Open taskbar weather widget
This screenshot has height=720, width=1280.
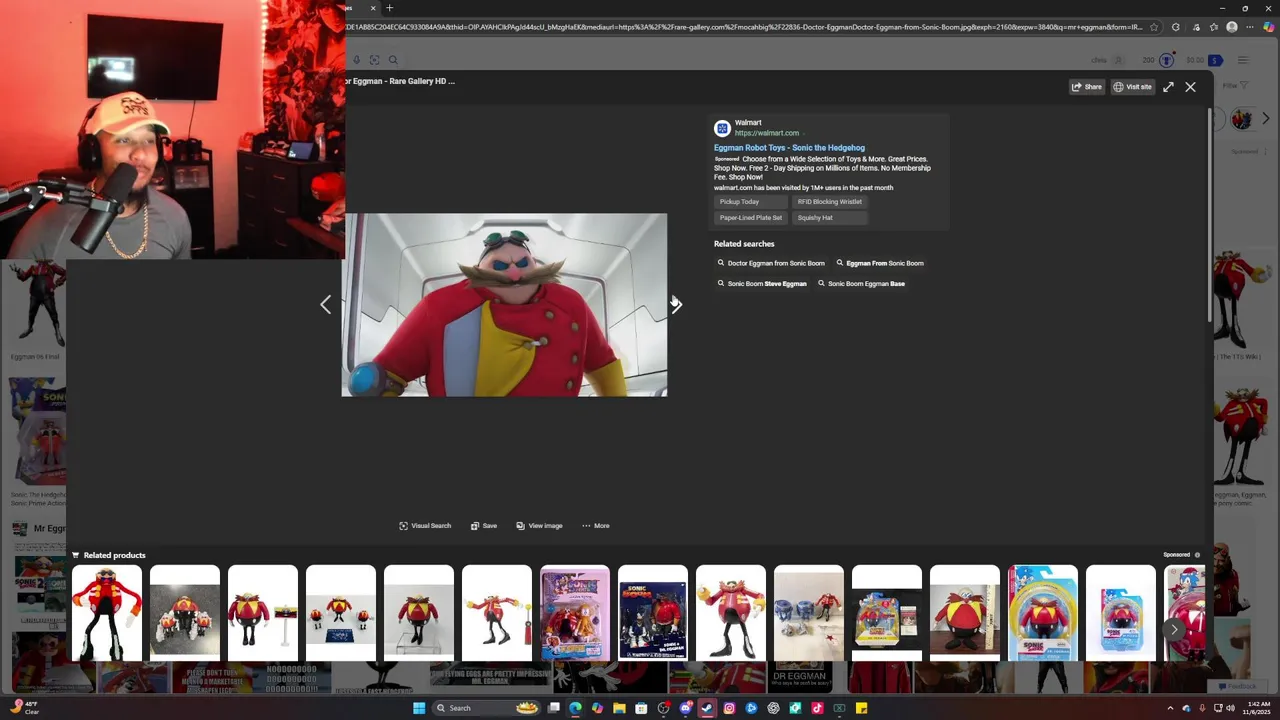tap(25, 708)
